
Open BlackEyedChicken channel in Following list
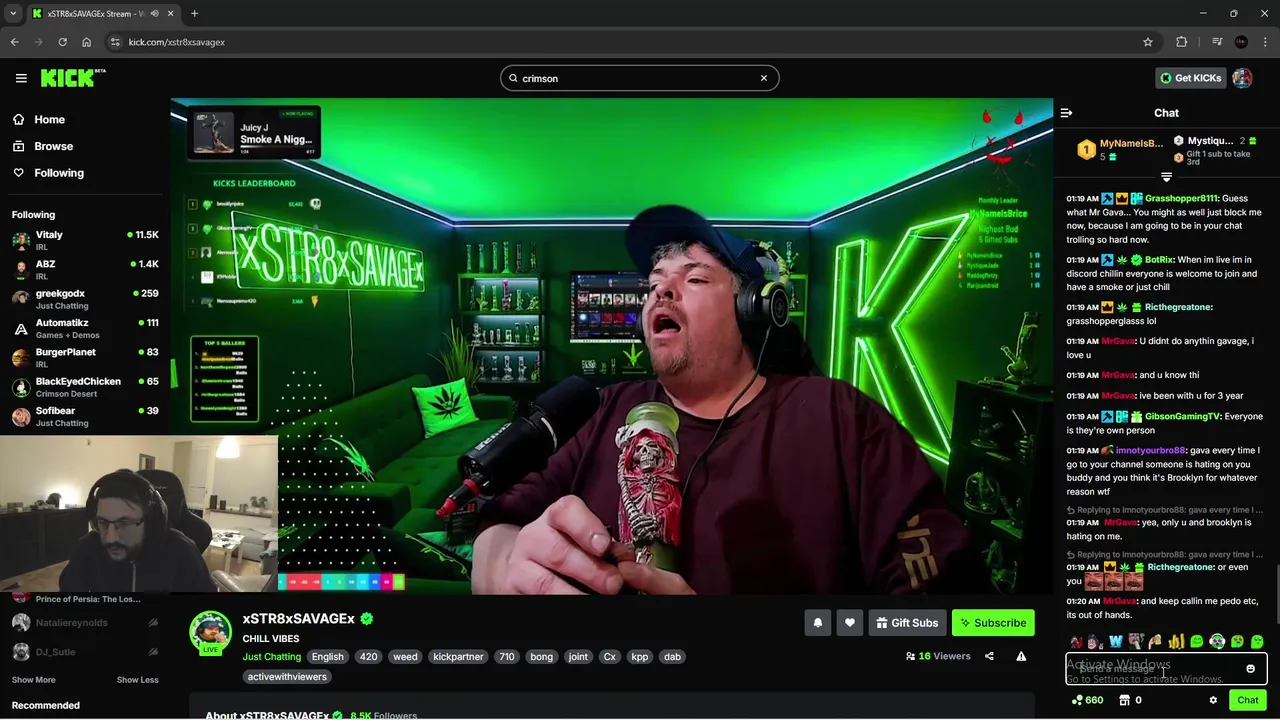click(85, 386)
